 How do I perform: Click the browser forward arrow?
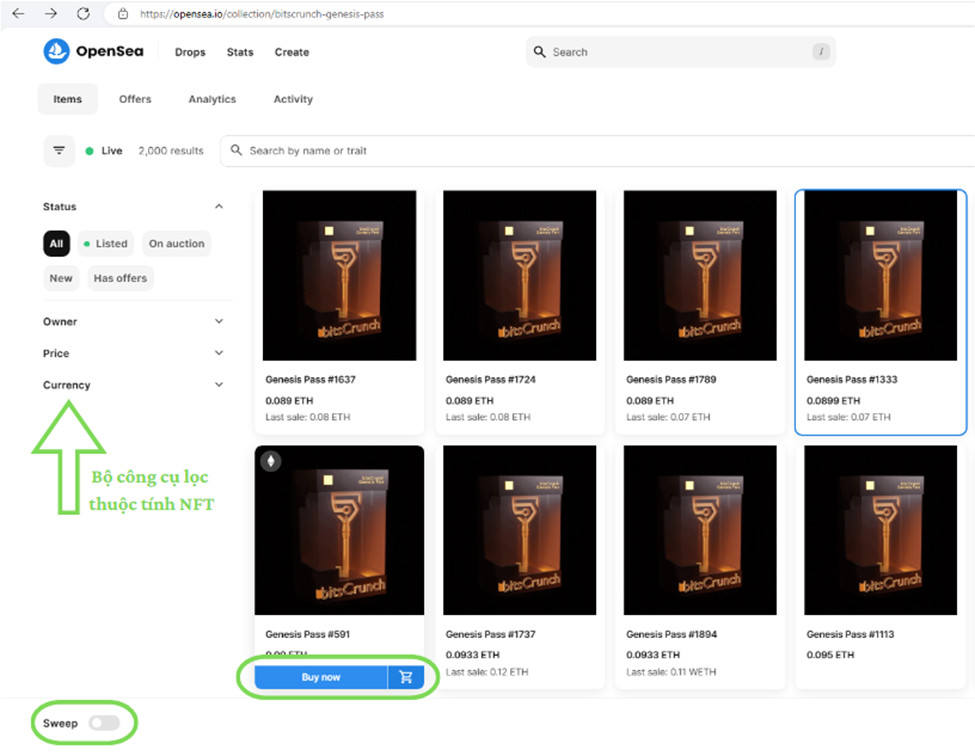[50, 13]
